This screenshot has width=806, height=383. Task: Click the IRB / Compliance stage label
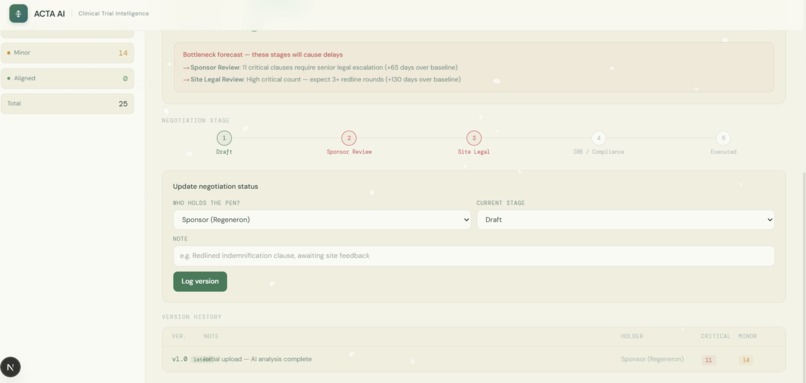[598, 152]
